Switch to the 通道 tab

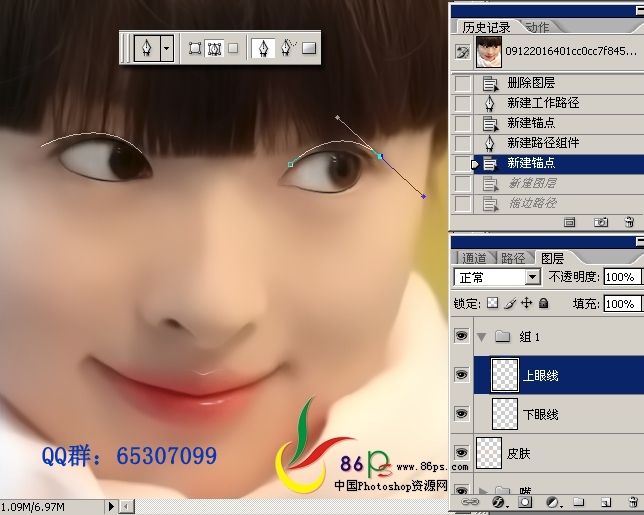pyautogui.click(x=474, y=258)
